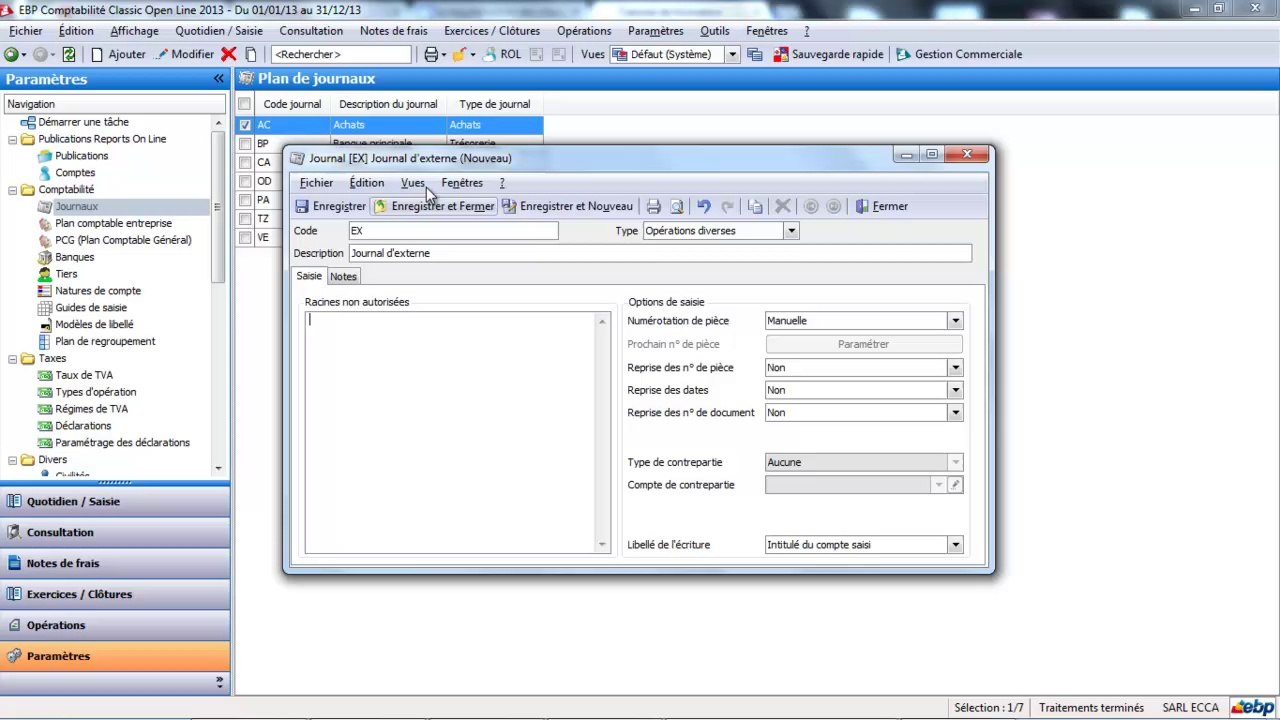Open the Notes de frais menu

coord(394,31)
